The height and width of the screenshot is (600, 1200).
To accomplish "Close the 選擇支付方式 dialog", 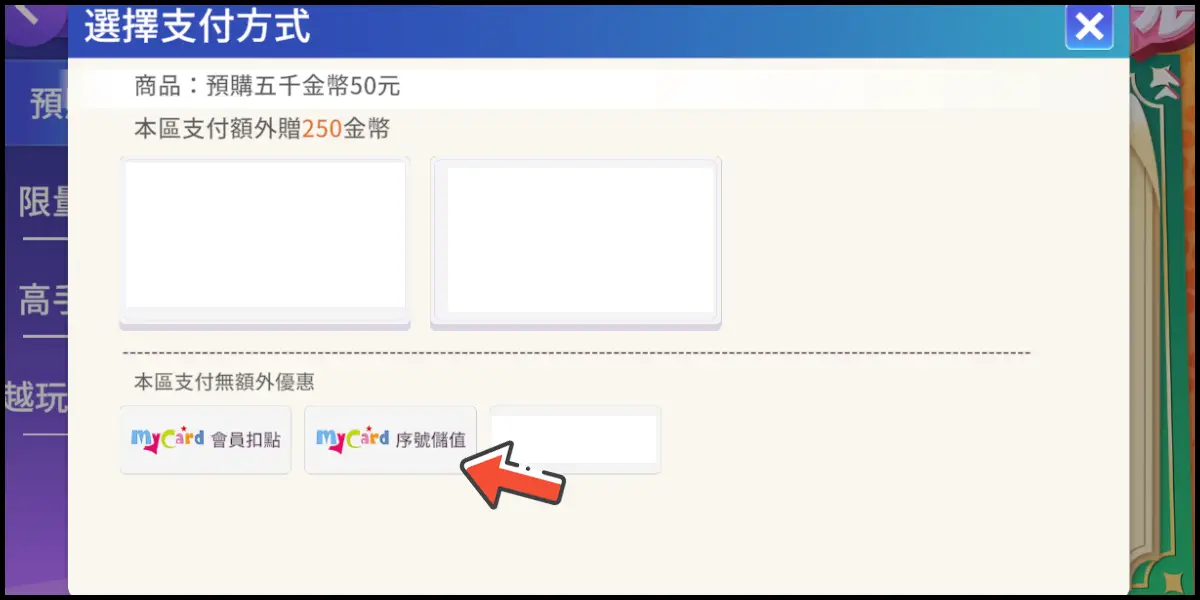I will click(x=1089, y=27).
